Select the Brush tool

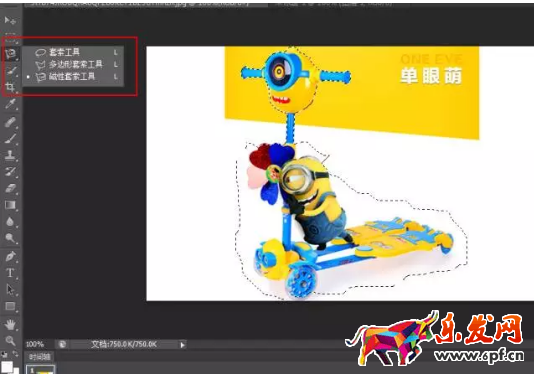pos(10,138)
